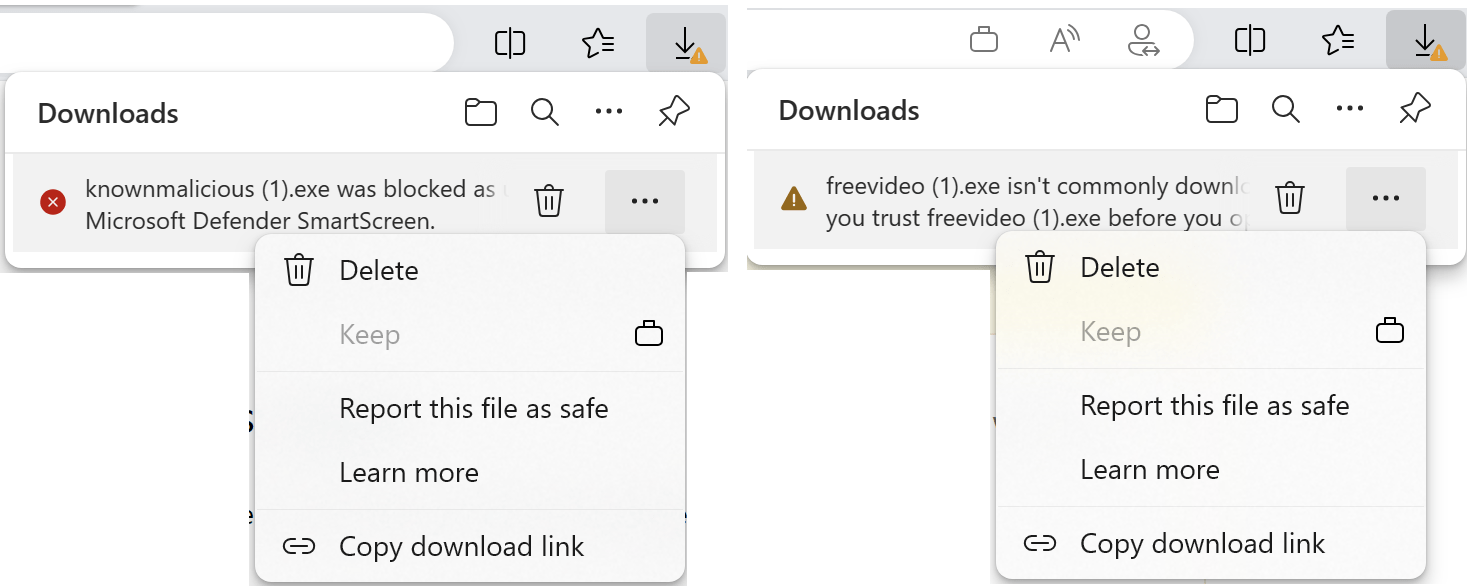Screen dimensions: 1470x586
Task: Click the briefcase icon in right address bar
Action: [984, 41]
